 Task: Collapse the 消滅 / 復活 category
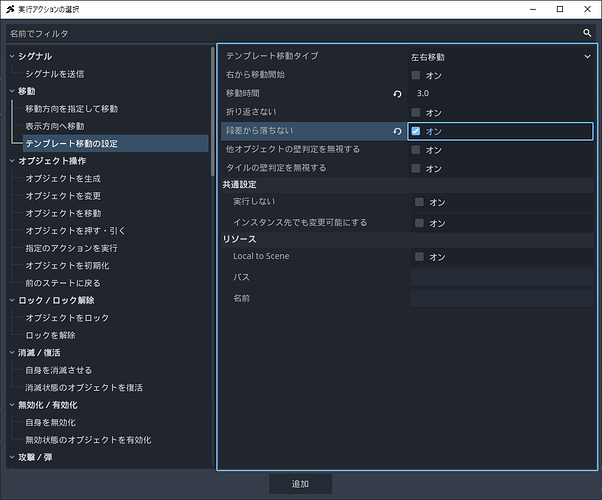click(12, 353)
